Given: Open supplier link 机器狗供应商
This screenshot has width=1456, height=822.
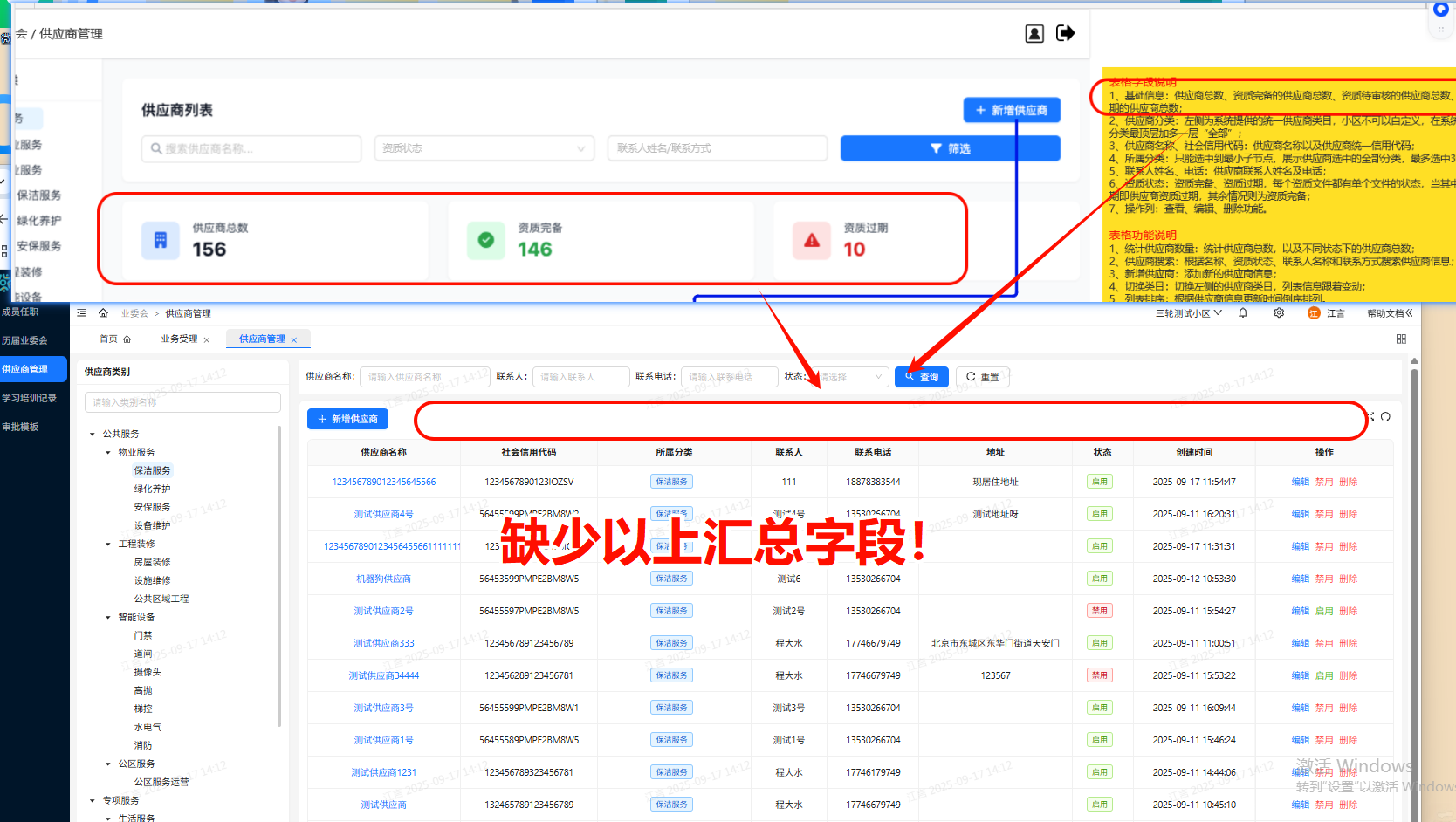Looking at the screenshot, I should [383, 579].
